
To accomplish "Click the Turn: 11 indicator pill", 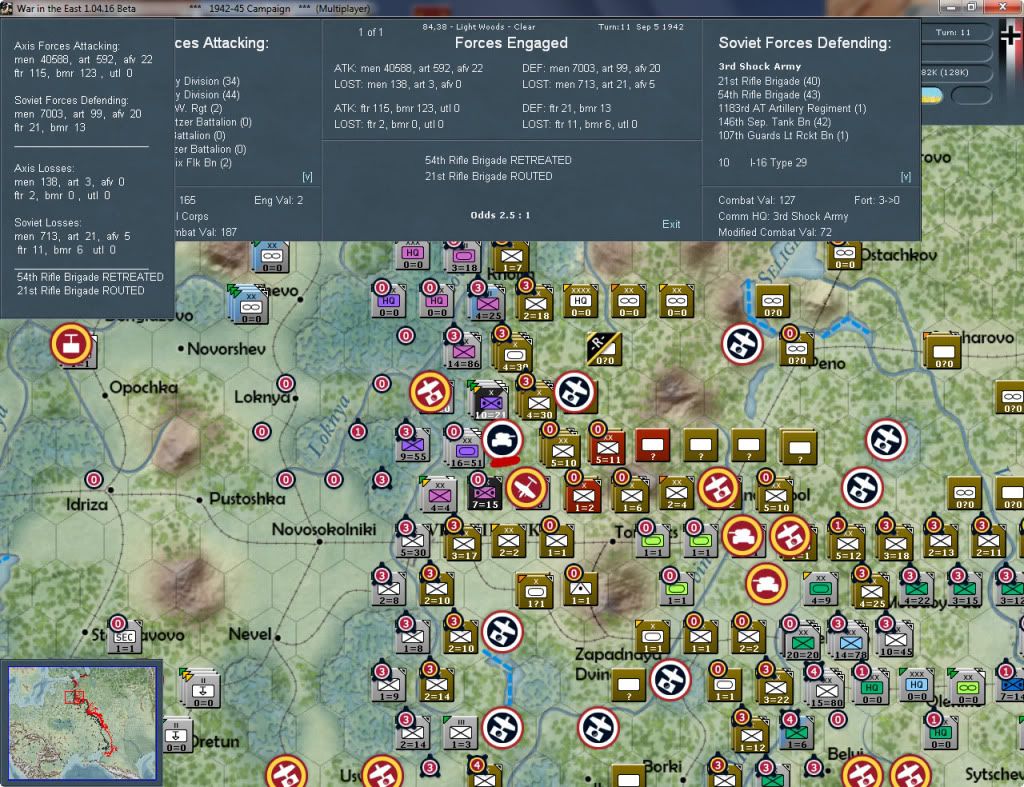I will tap(953, 32).
